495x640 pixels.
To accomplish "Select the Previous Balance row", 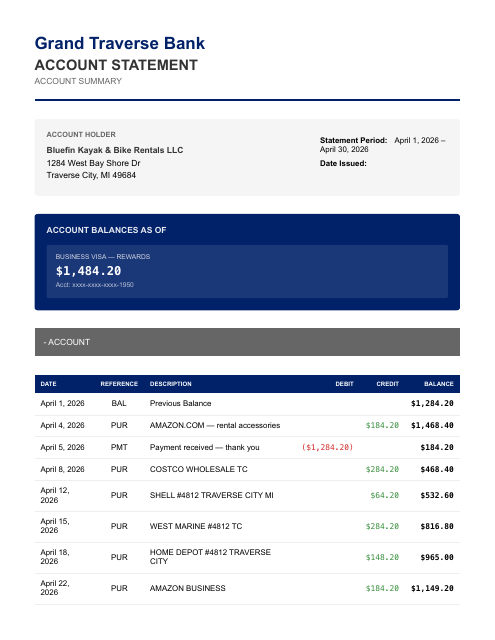I will point(247,404).
